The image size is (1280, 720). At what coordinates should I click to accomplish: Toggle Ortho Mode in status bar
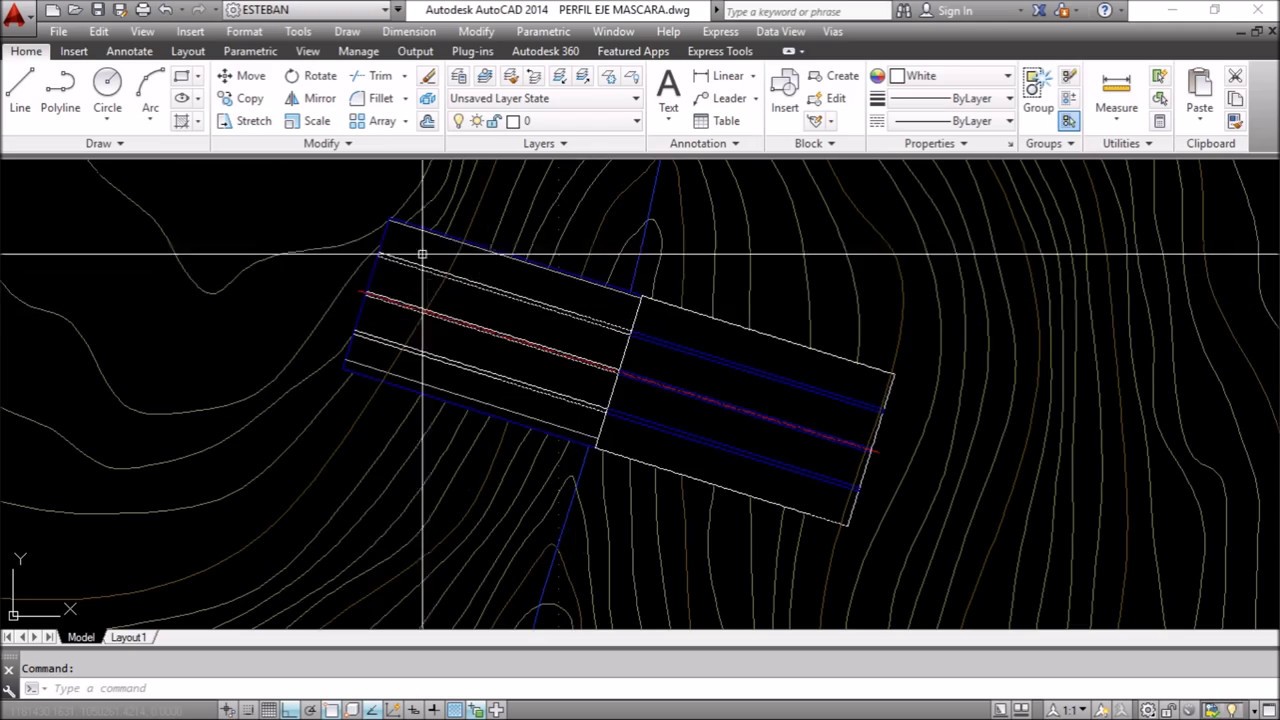click(x=290, y=710)
